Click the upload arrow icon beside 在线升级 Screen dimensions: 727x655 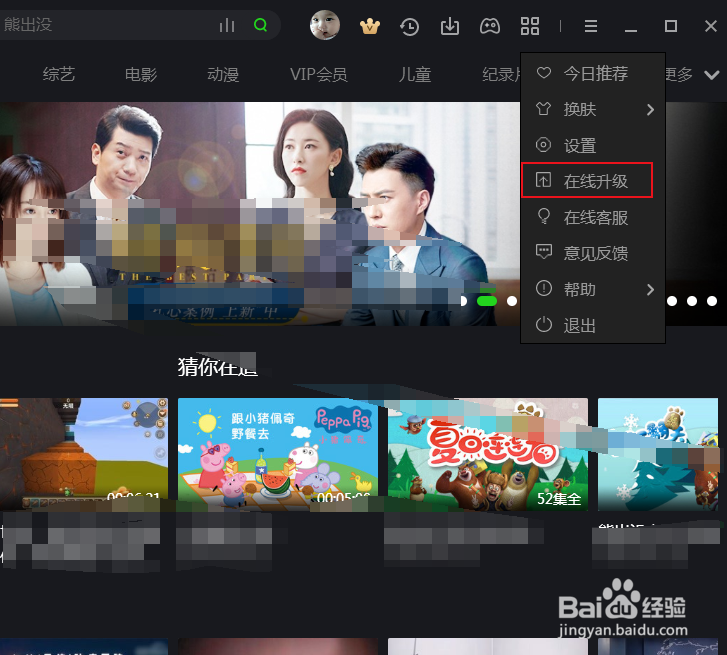[x=543, y=180]
